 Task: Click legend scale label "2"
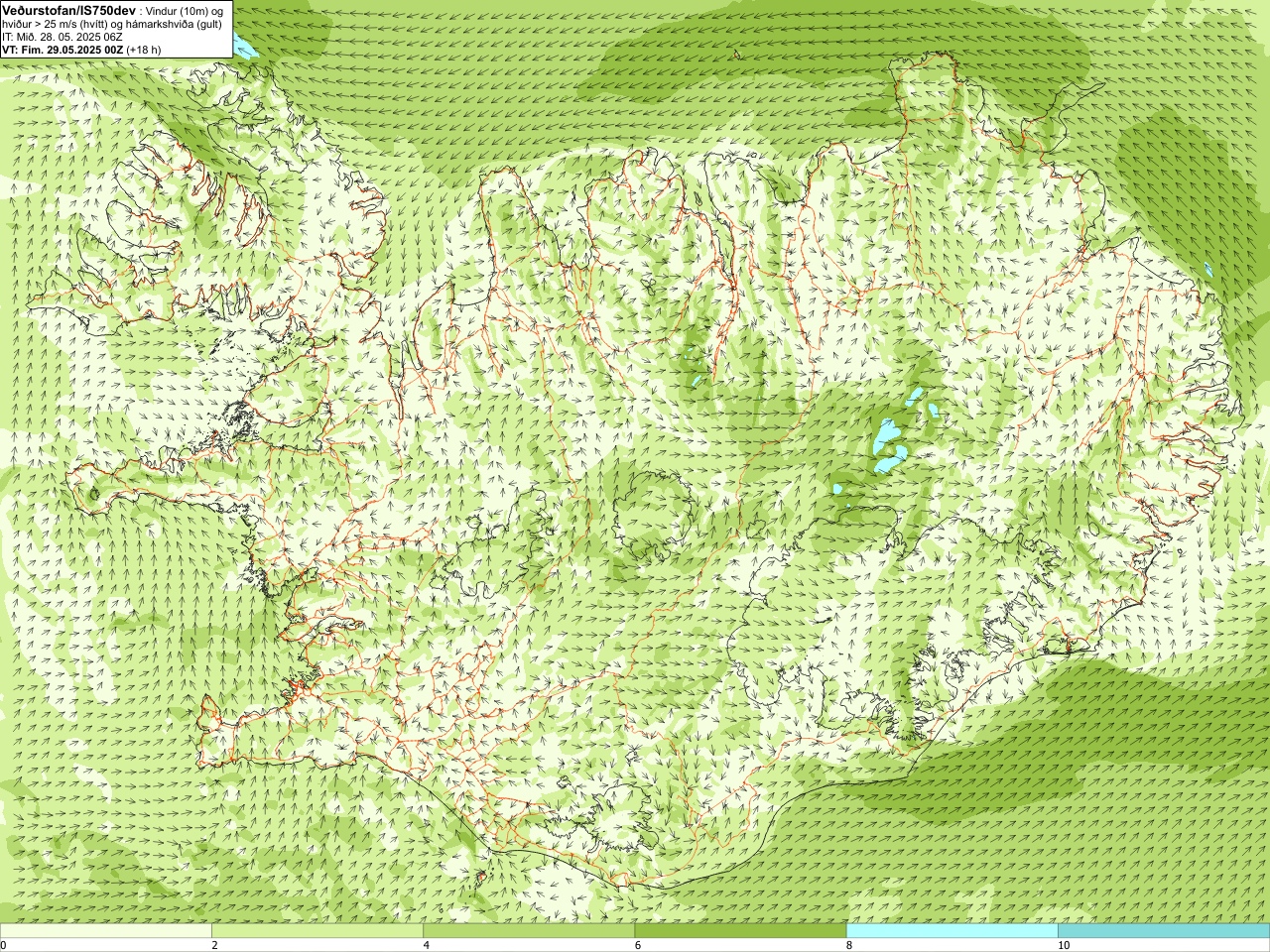coord(214,945)
